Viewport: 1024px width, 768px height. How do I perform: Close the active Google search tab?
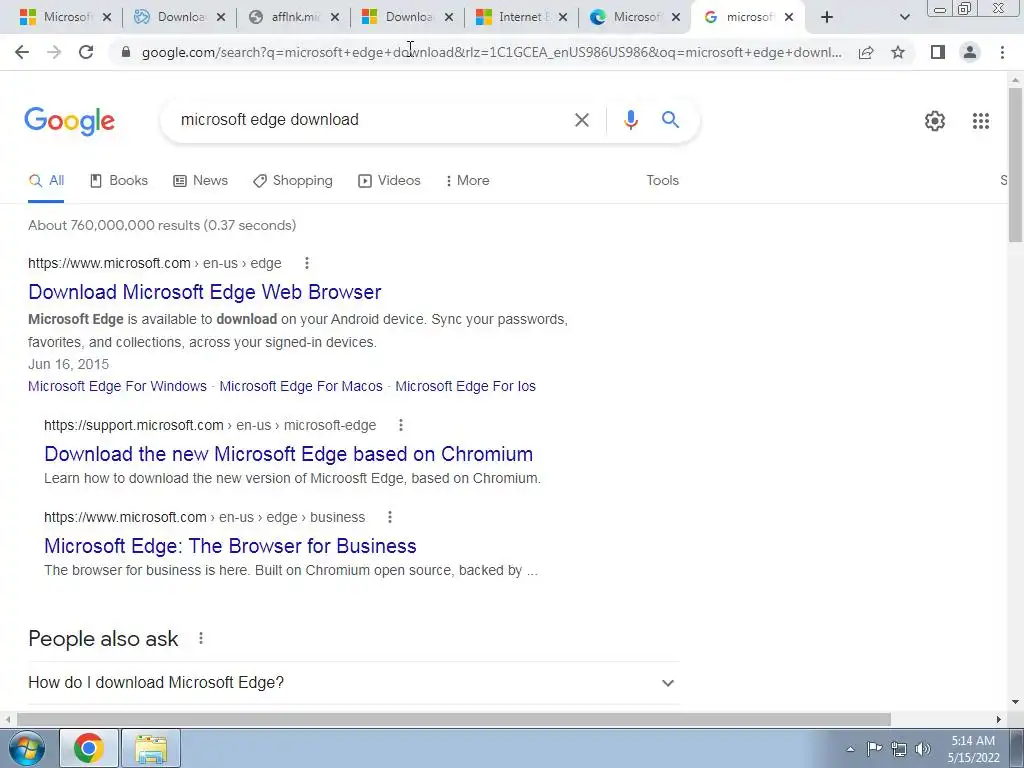[x=789, y=18]
